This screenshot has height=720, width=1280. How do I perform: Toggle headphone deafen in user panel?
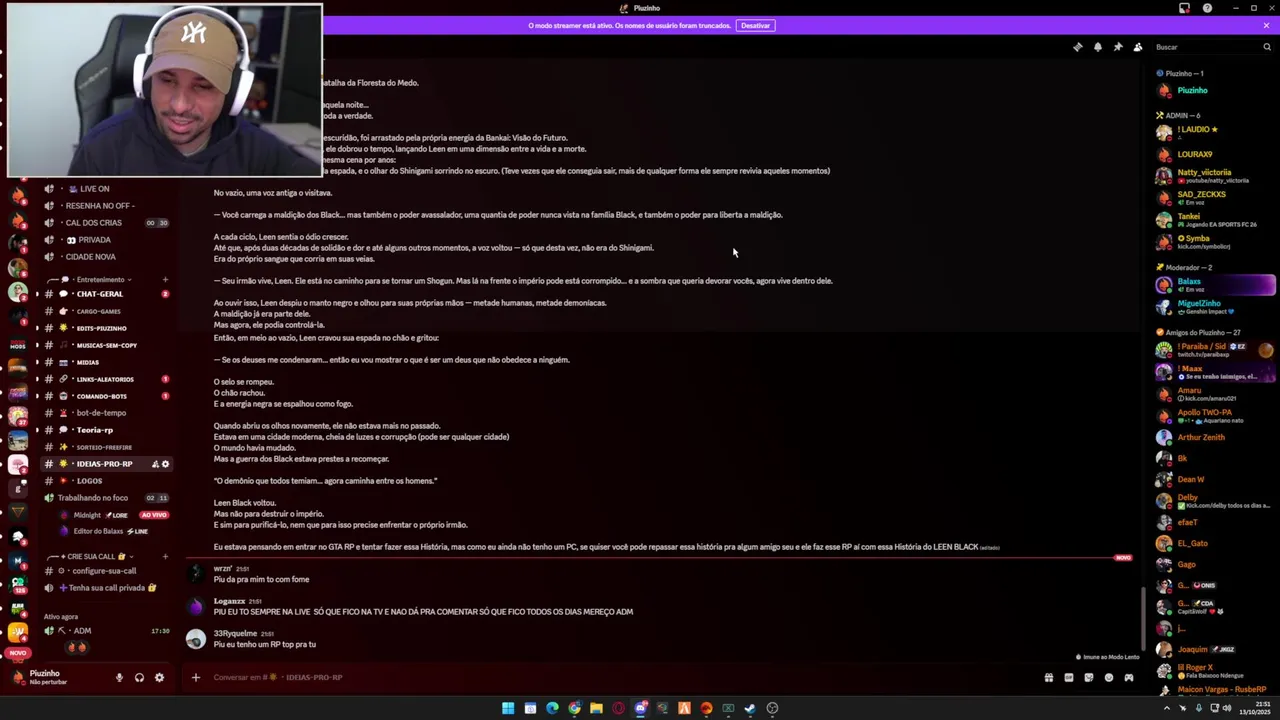tap(139, 678)
